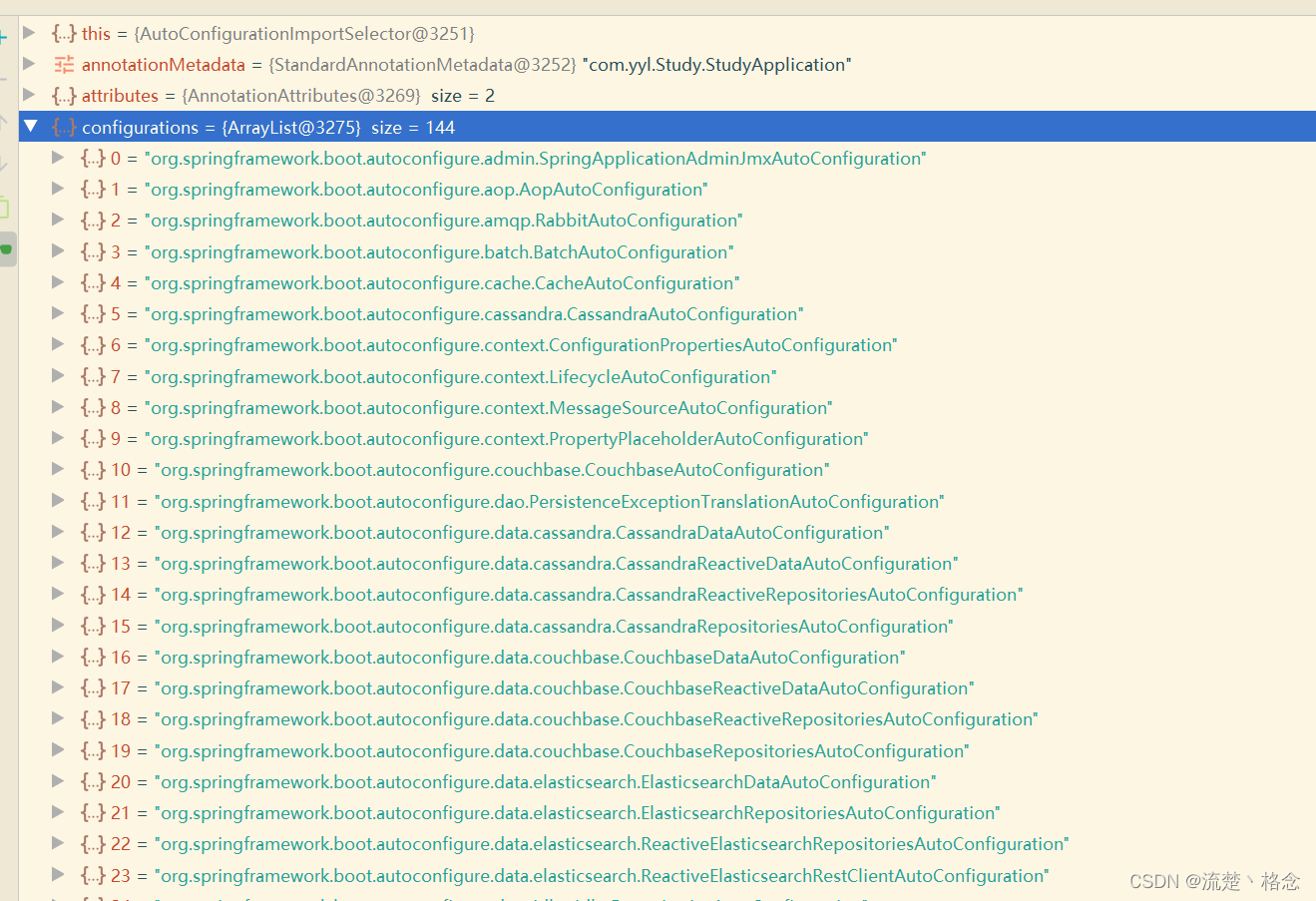The height and width of the screenshot is (901, 1316).
Task: Select the context.ConfigurationPropertiesAutoConfiguration string value
Action: [521, 345]
